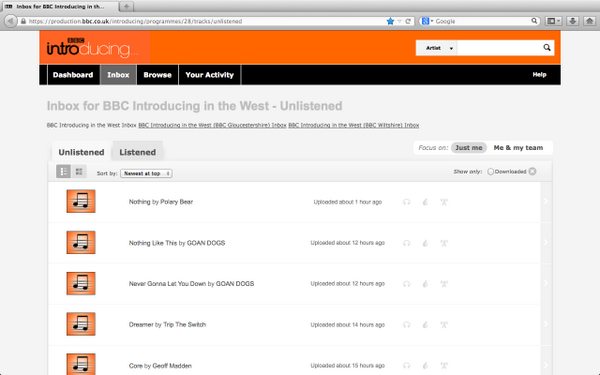The height and width of the screenshot is (375, 600).
Task: Clear the Show only filter with X icon
Action: coord(532,171)
